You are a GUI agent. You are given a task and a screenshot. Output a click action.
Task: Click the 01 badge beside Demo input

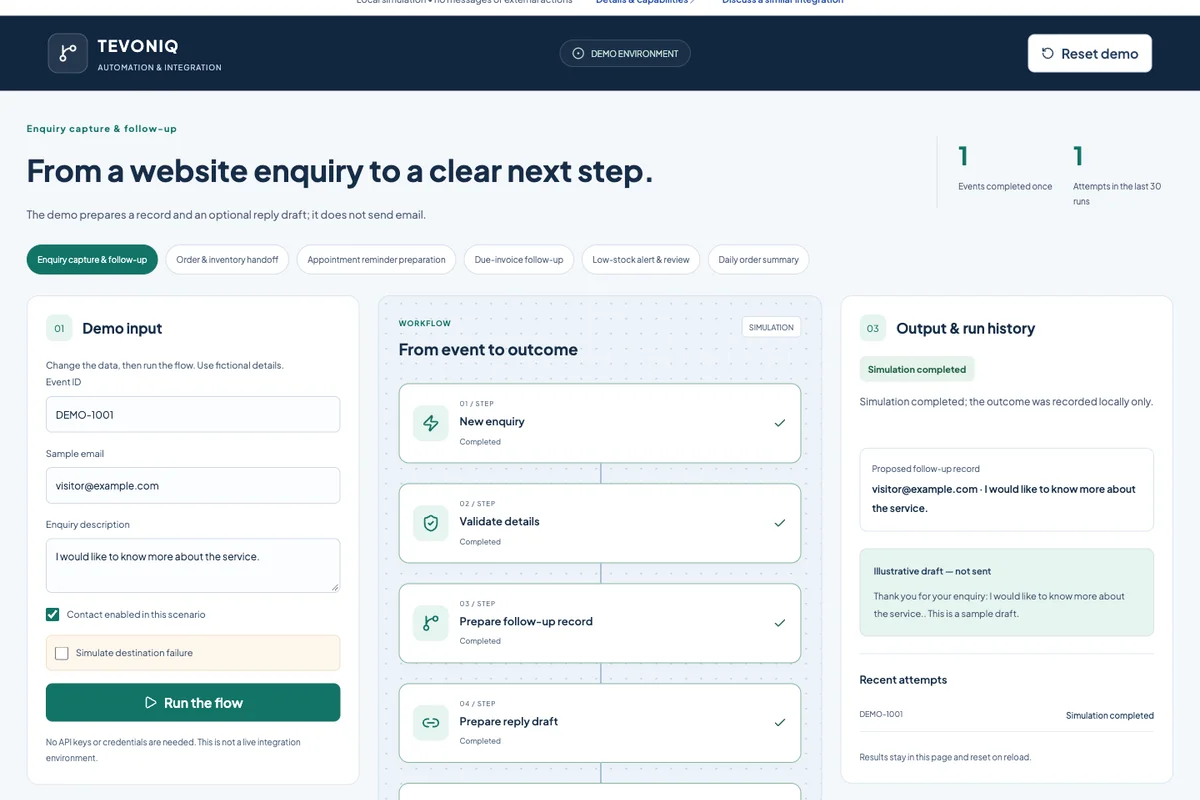[x=59, y=328]
